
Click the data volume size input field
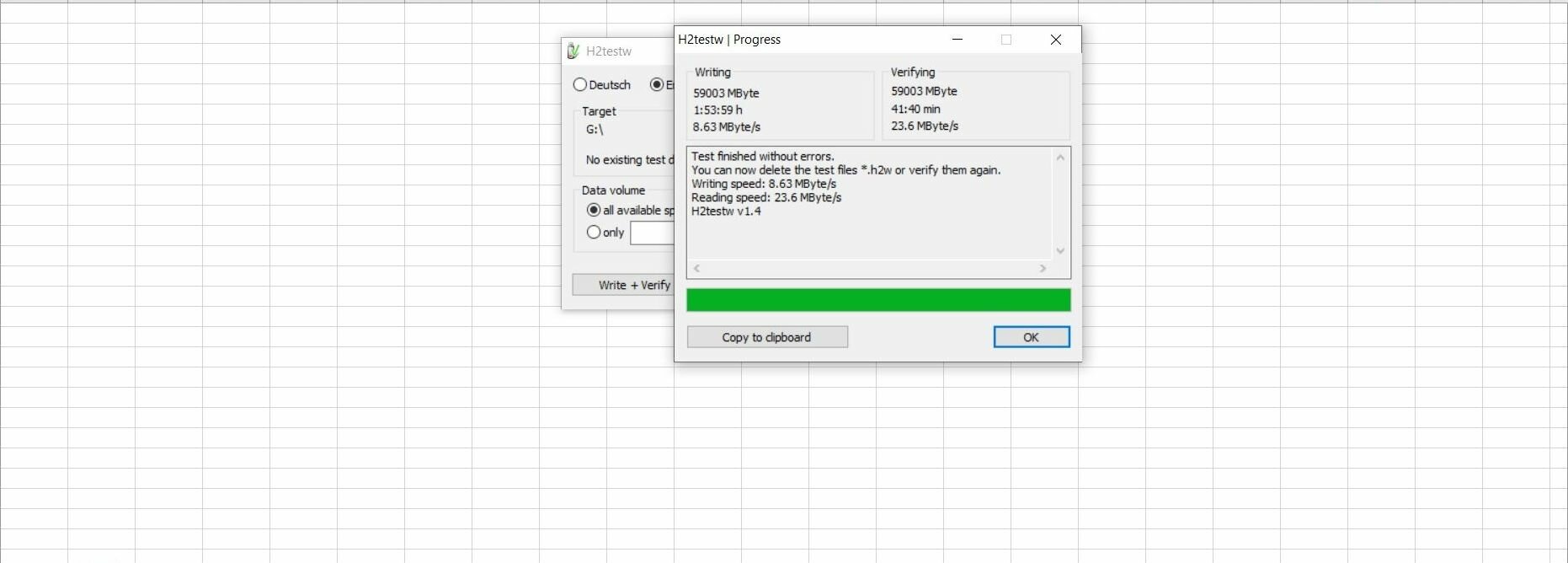[x=653, y=233]
